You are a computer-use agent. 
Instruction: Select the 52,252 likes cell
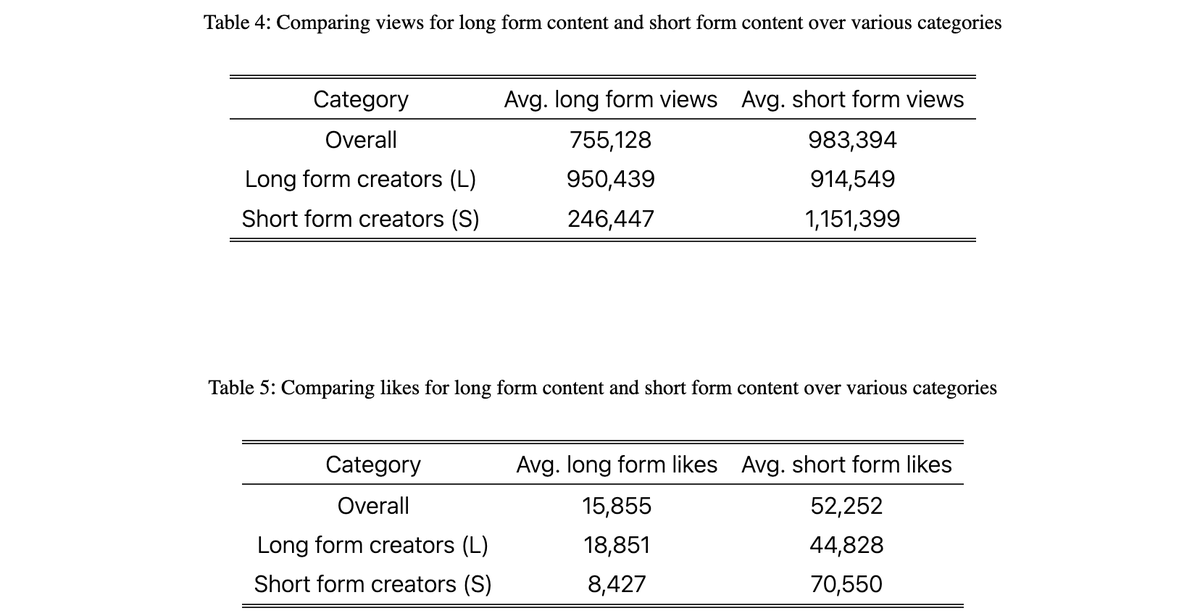[846, 506]
